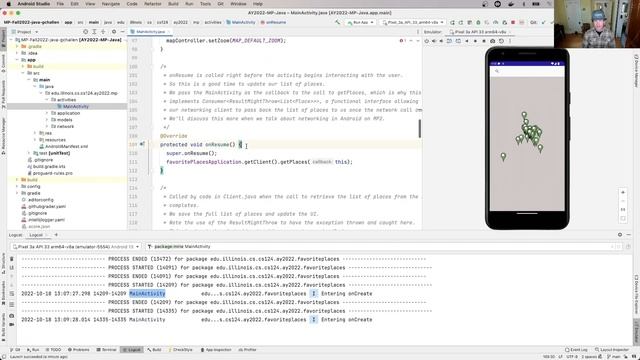Open the Android Studio application menu

(x=33, y=4)
